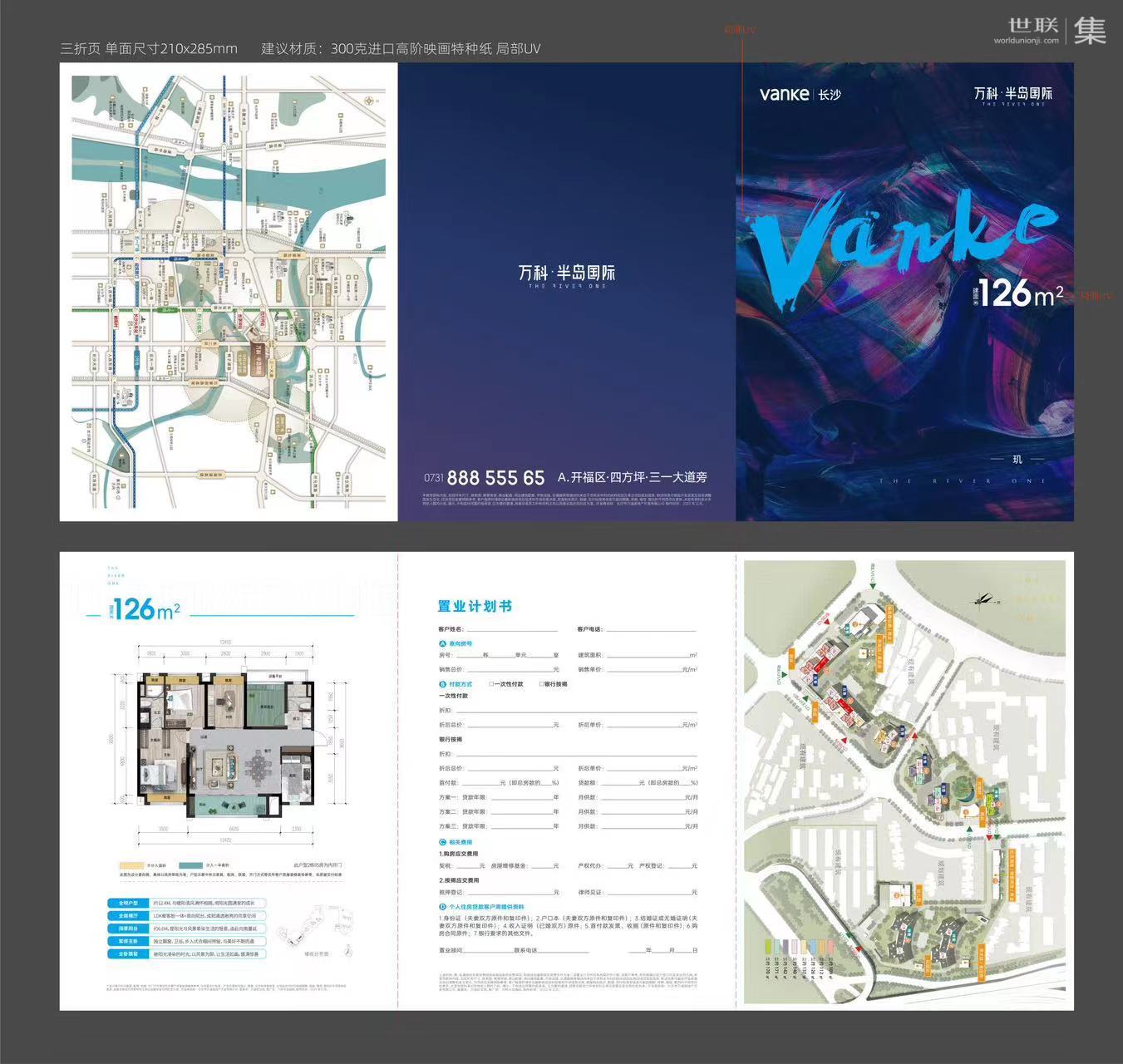
Task: Click the phone number 888 555 65
Action: (x=495, y=478)
